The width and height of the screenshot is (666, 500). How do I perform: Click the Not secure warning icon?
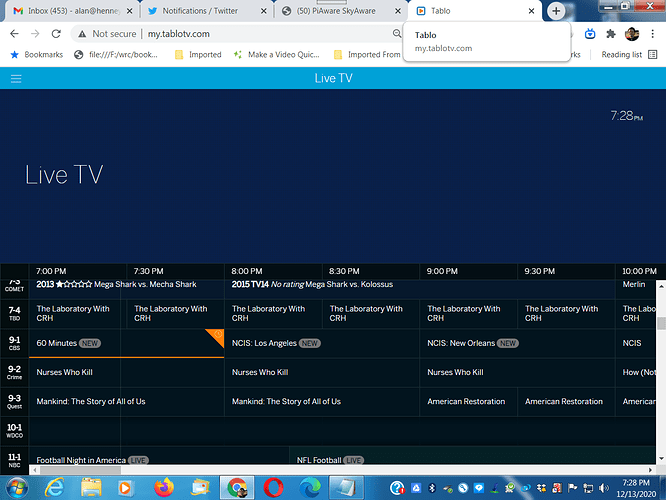click(82, 34)
